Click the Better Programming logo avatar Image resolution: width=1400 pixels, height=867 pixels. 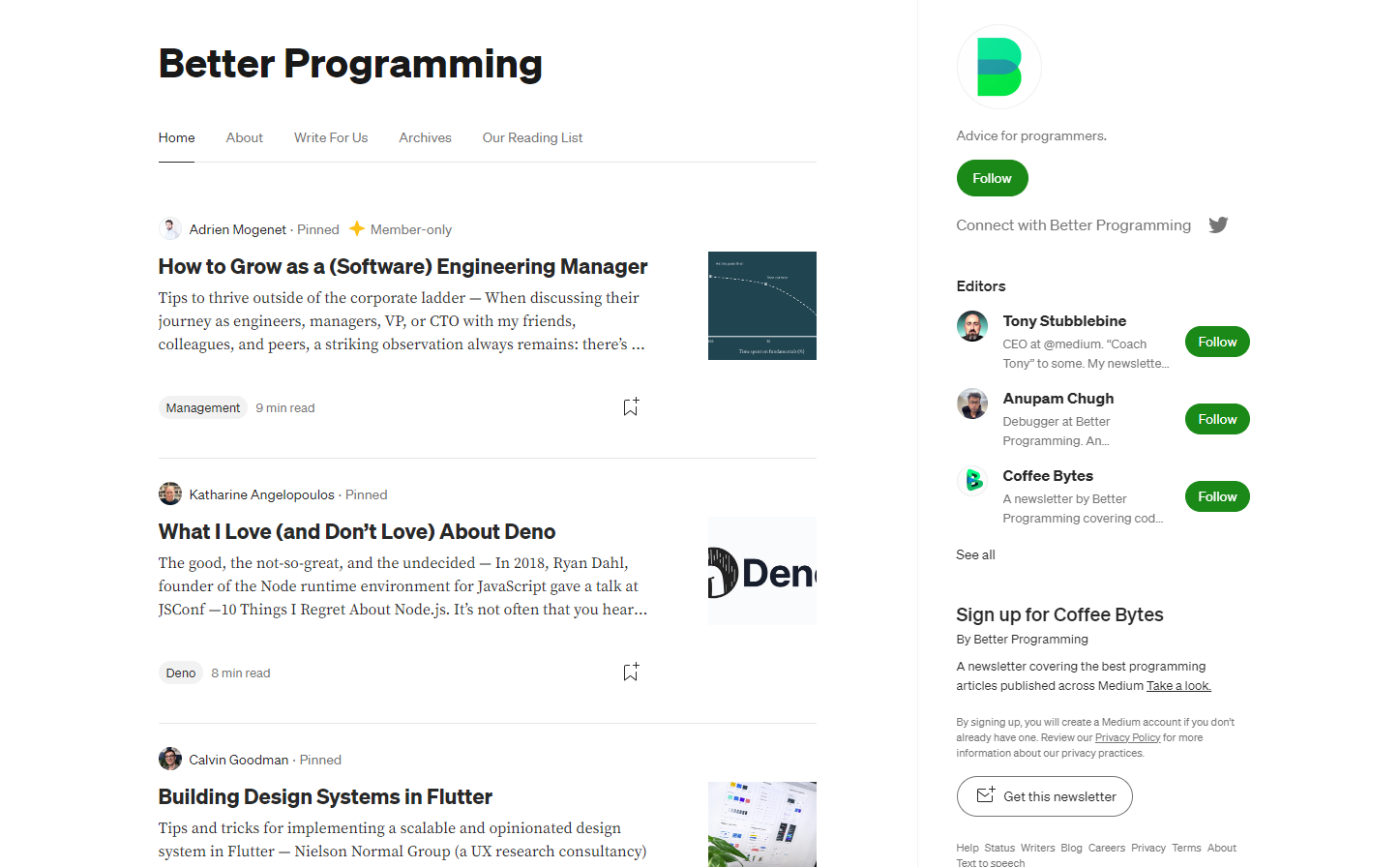[x=998, y=67]
